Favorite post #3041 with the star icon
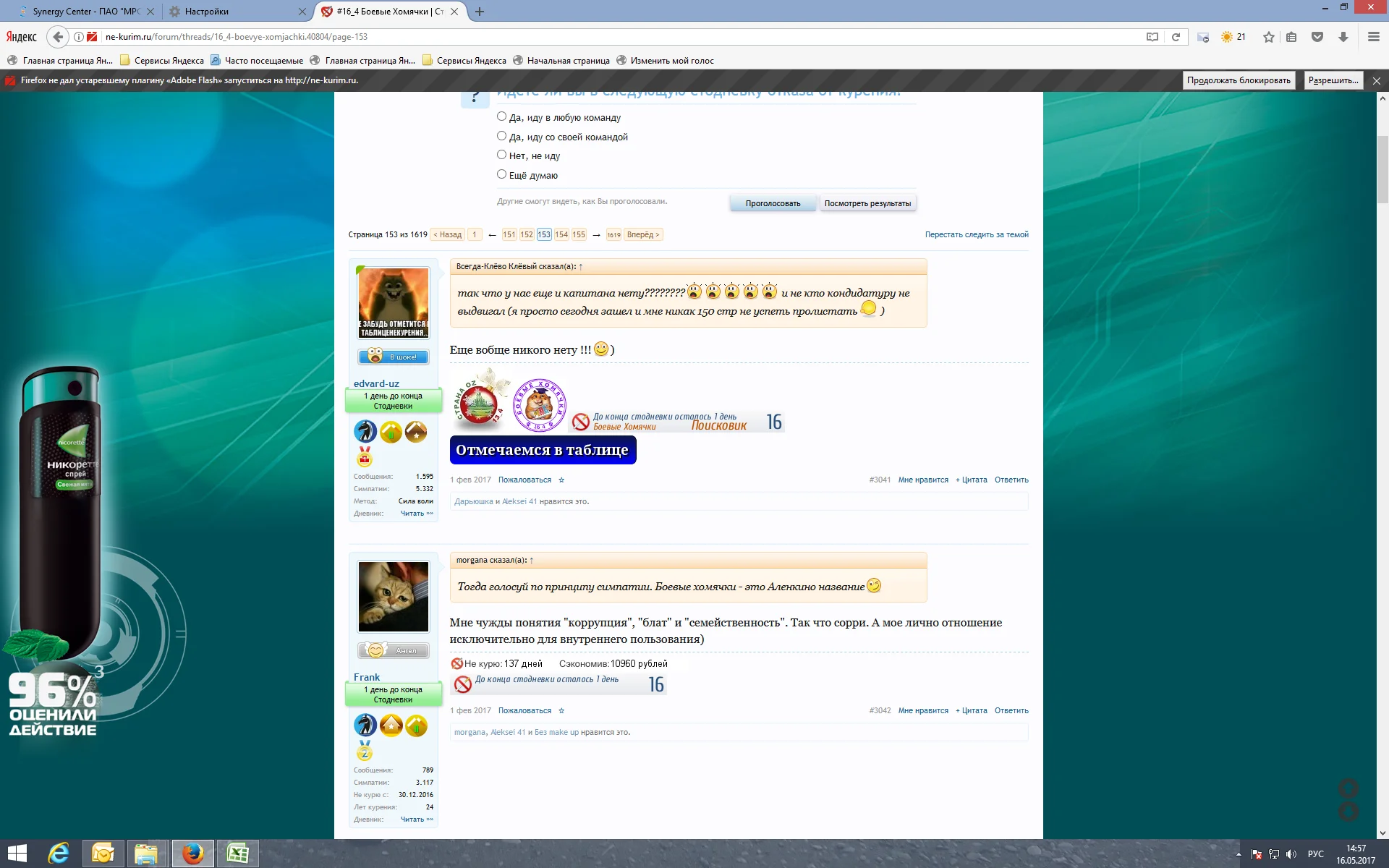Image resolution: width=1389 pixels, height=868 pixels. point(561,480)
